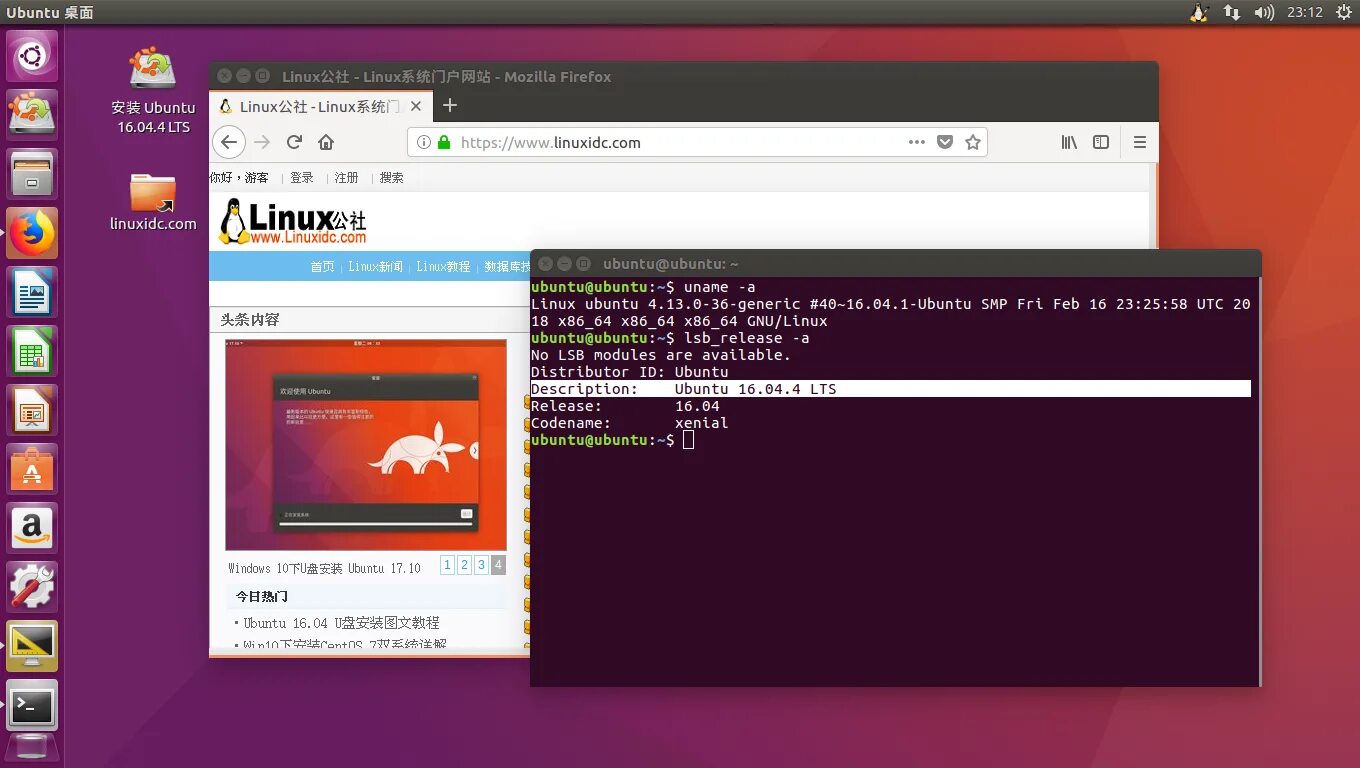This screenshot has height=768, width=1360.
Task: Open LibreOffice Impress from launcher
Action: pos(33,410)
